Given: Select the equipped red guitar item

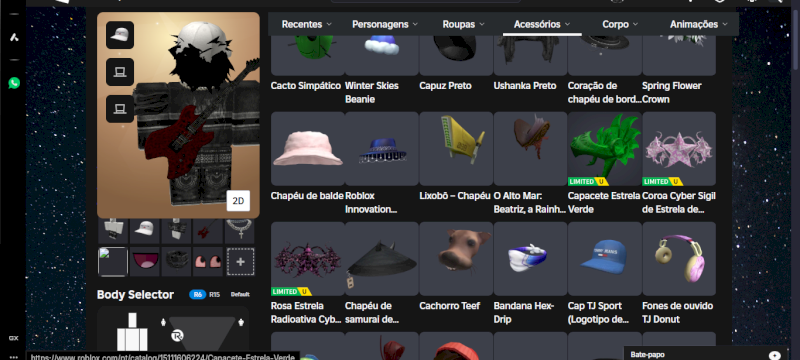Looking at the screenshot, I should (208, 231).
